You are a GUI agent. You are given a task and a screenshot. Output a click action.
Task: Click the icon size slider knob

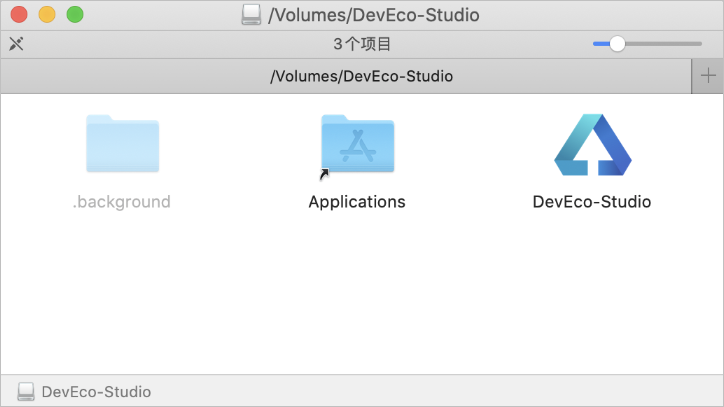617,44
